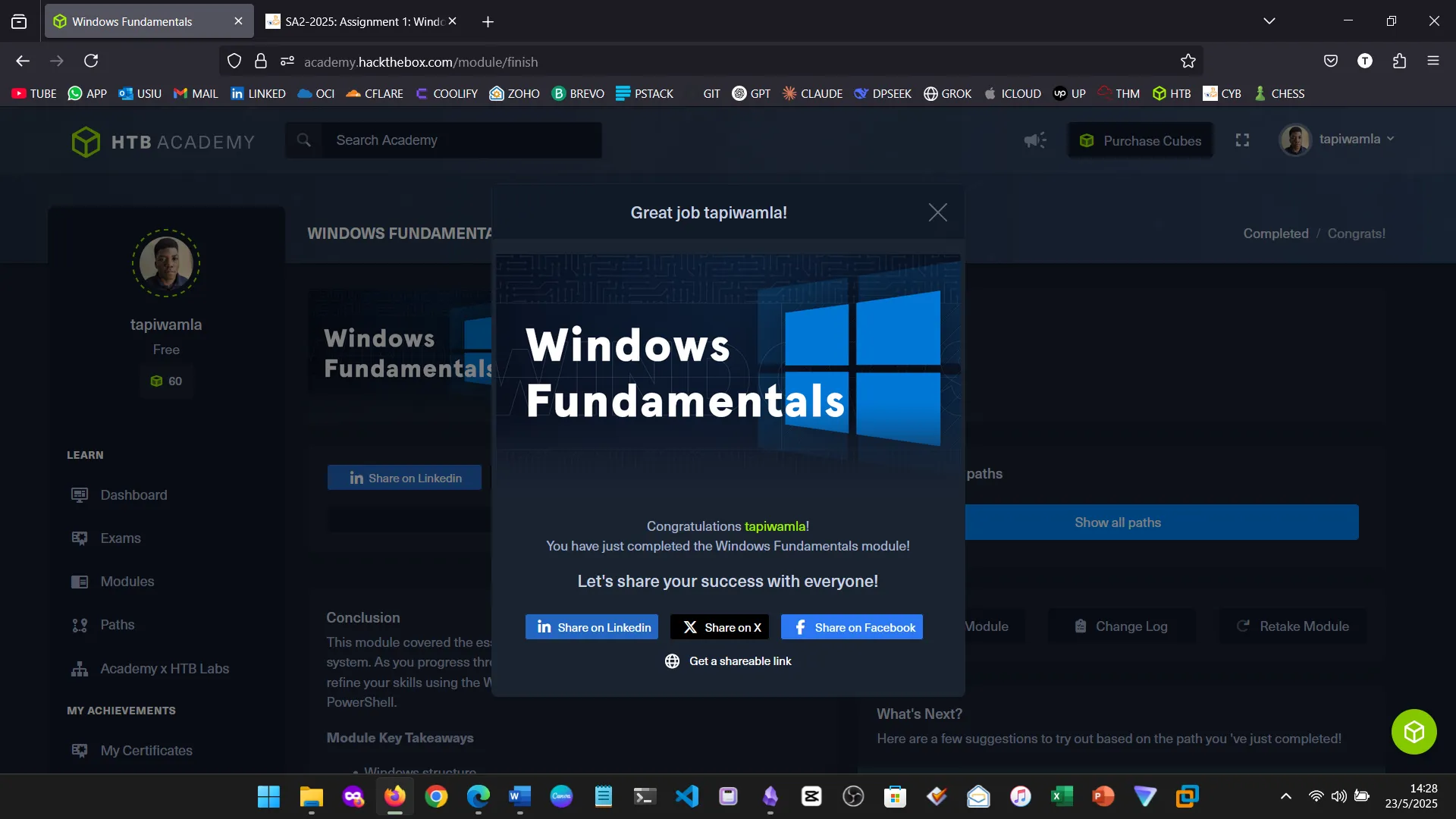1456x819 pixels.
Task: Click Share on Facebook button
Action: coord(852,627)
